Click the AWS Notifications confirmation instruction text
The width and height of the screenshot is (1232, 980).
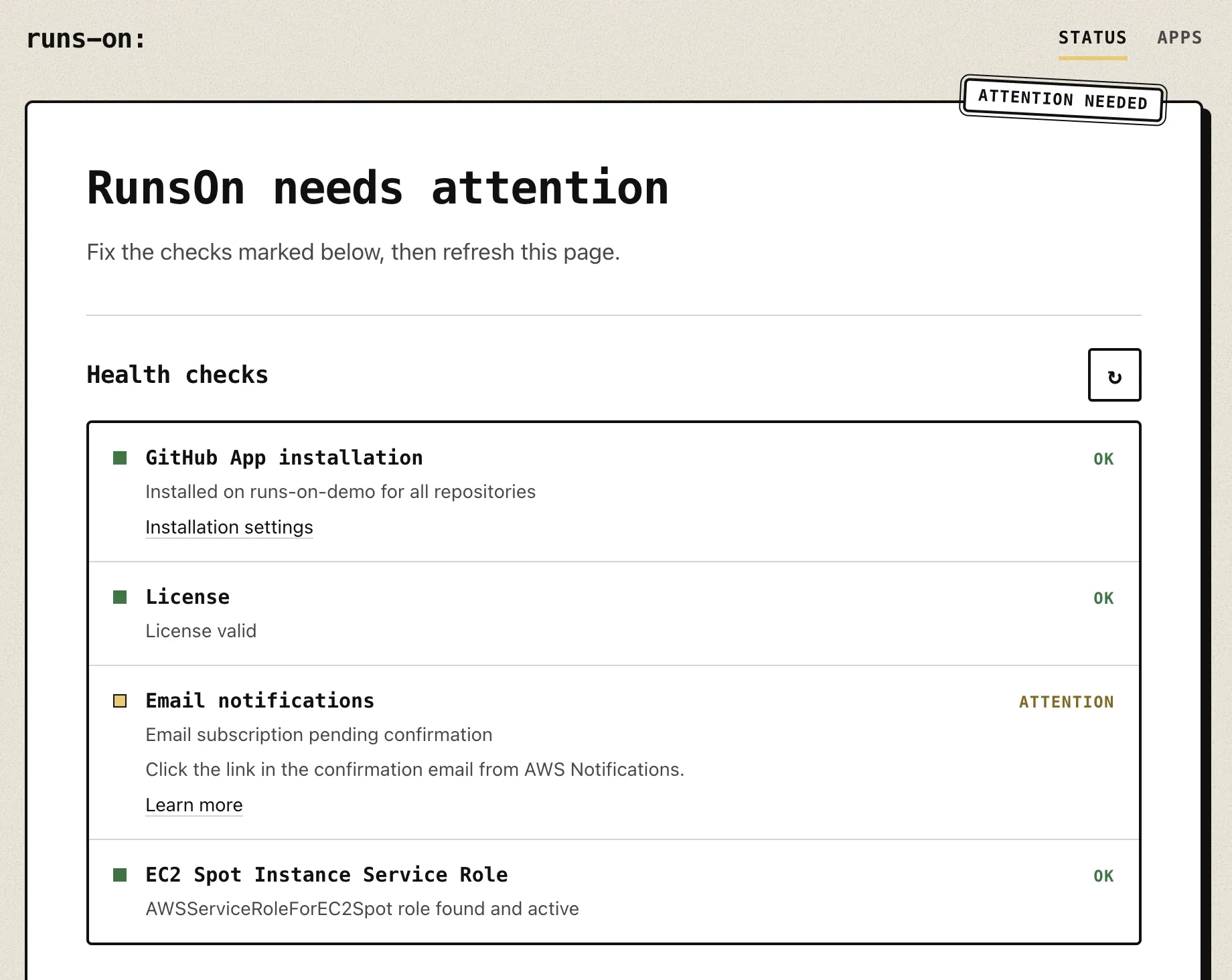click(415, 770)
